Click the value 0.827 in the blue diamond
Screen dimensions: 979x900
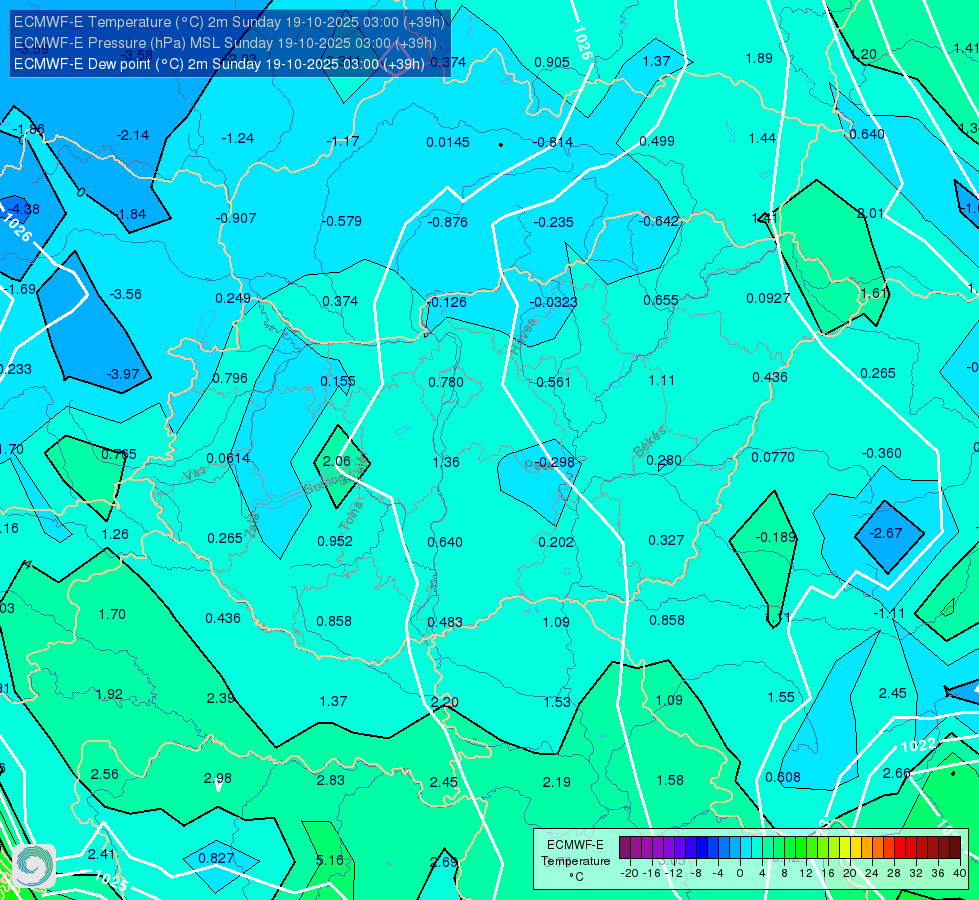point(216,858)
